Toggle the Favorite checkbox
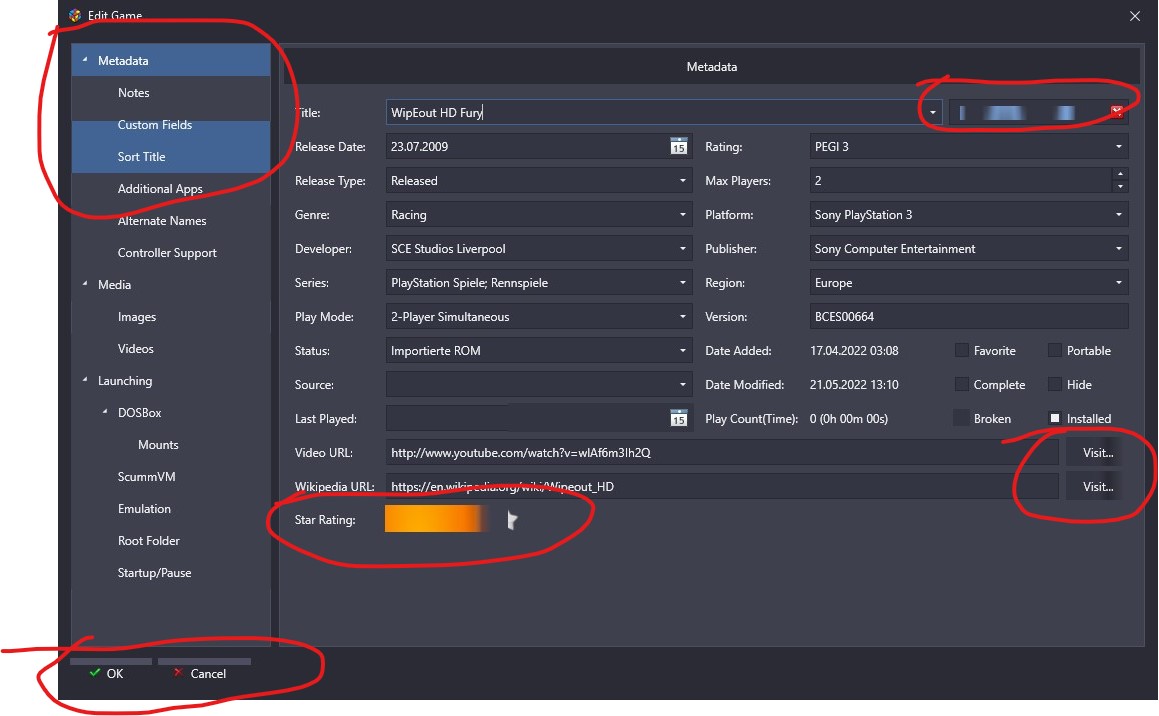 point(962,350)
